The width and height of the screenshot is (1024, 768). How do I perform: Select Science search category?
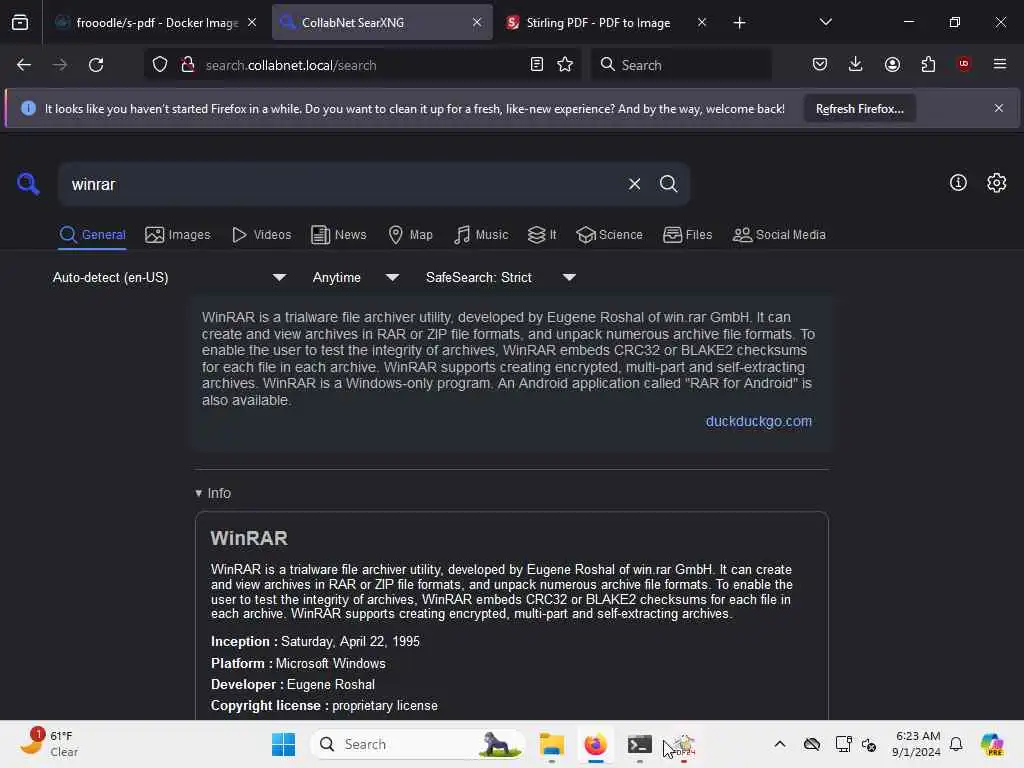[609, 234]
